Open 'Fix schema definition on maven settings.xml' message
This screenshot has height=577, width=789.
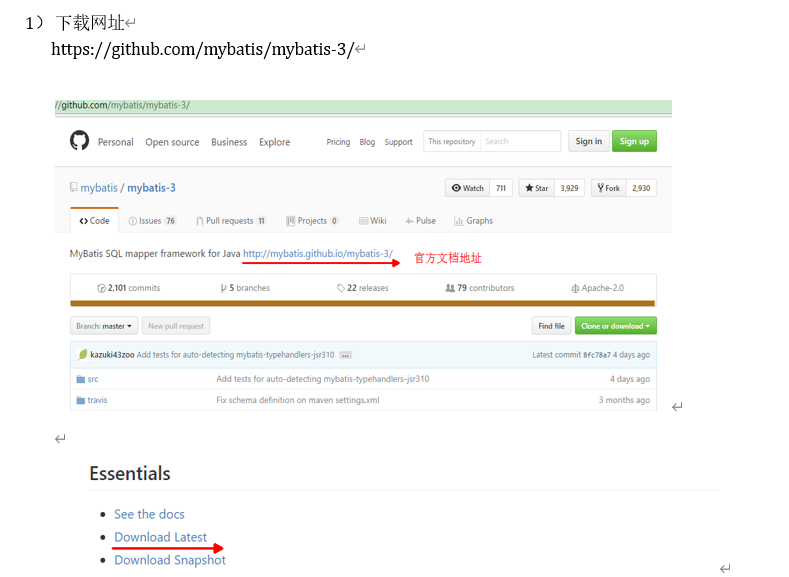click(x=298, y=400)
